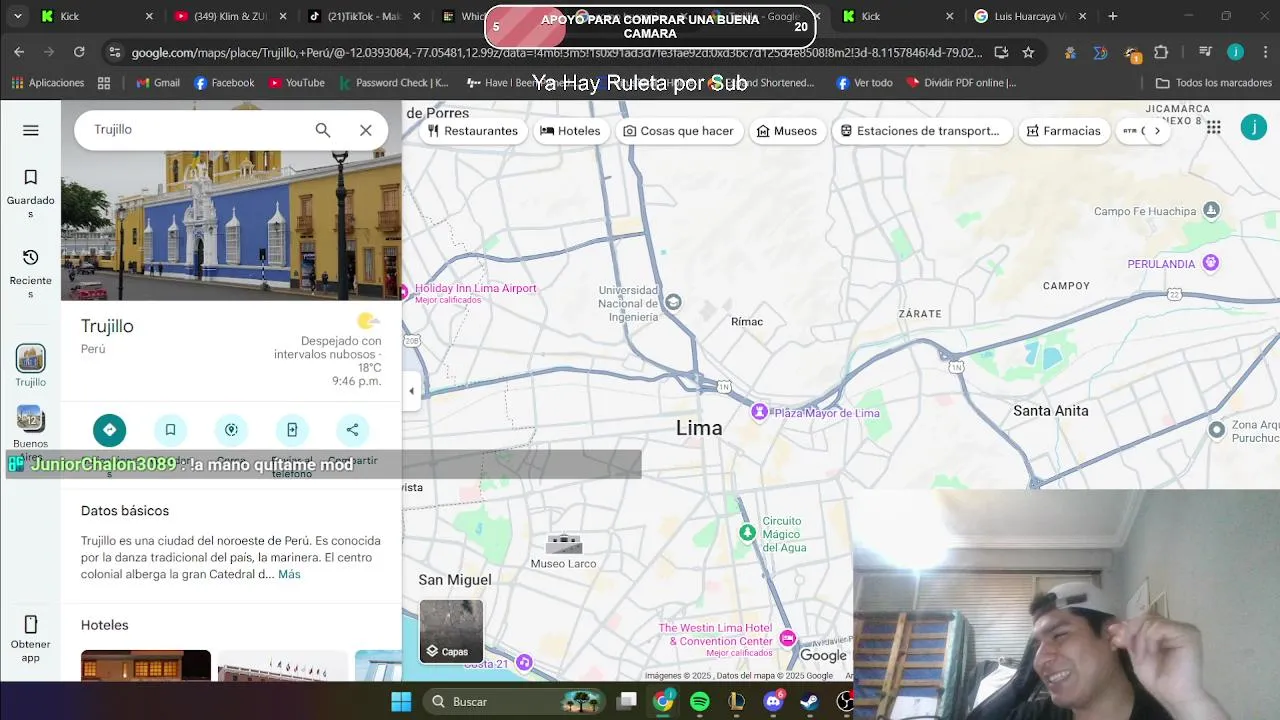Show more category chips with the arrow
The height and width of the screenshot is (720, 1280).
(x=1157, y=131)
